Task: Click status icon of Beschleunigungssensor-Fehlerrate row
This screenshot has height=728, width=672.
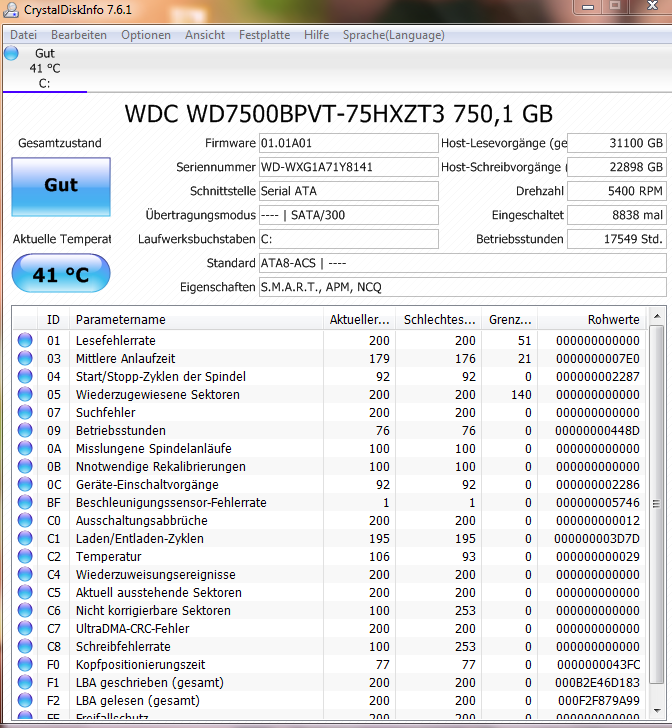Action: point(25,502)
